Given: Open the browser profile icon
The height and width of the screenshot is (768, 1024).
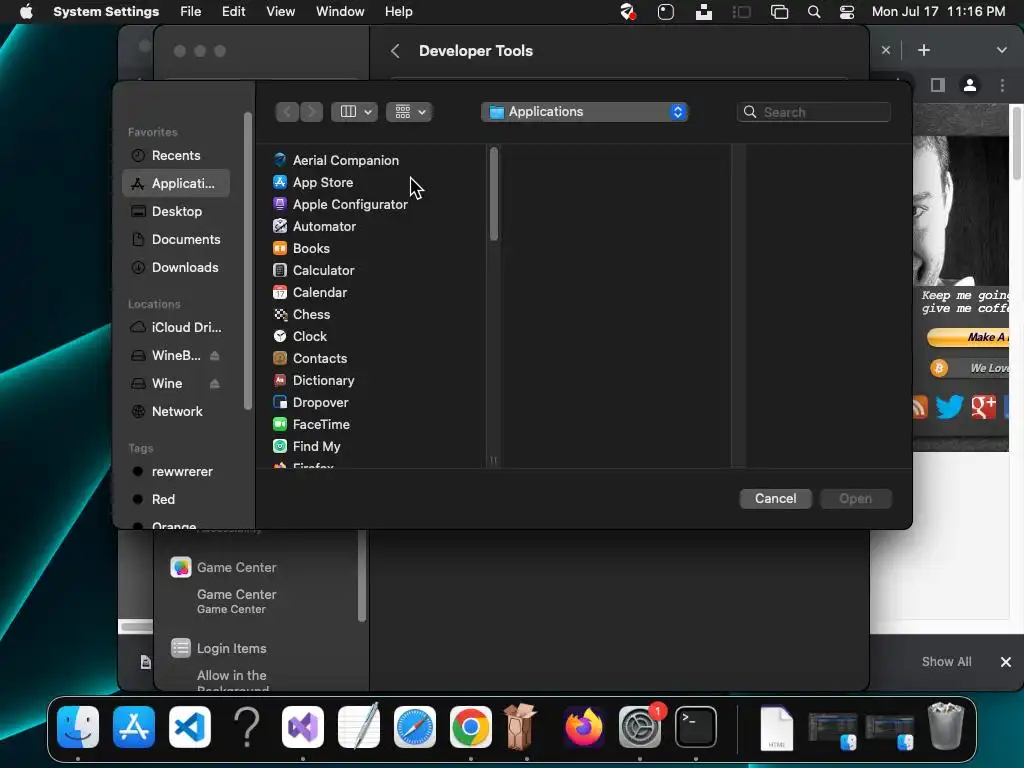Looking at the screenshot, I should coord(970,85).
